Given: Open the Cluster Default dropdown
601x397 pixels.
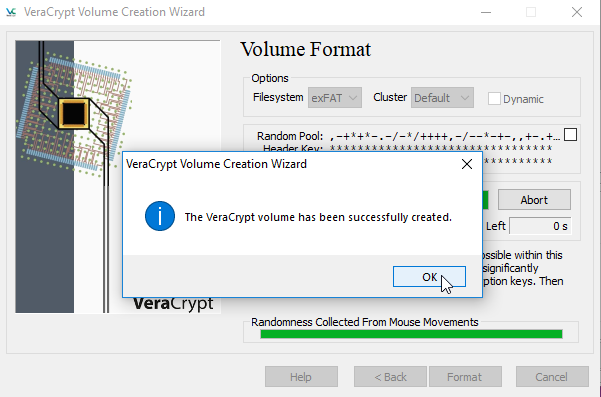Looking at the screenshot, I should click(442, 98).
